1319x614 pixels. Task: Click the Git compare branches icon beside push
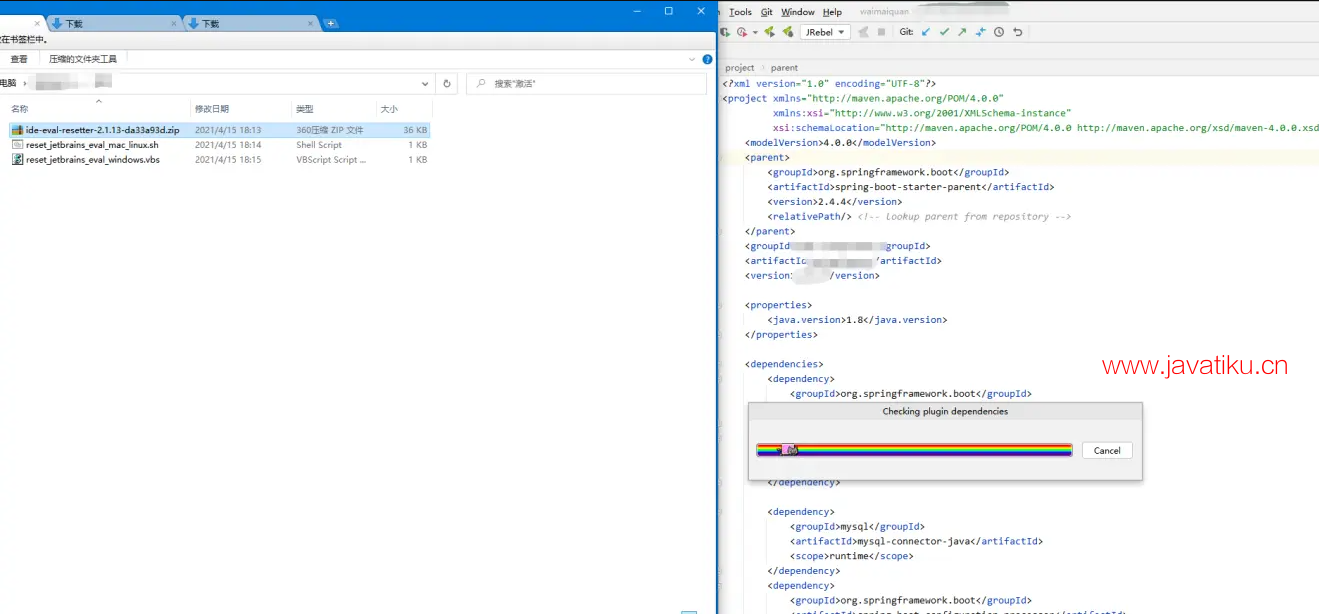click(x=980, y=32)
